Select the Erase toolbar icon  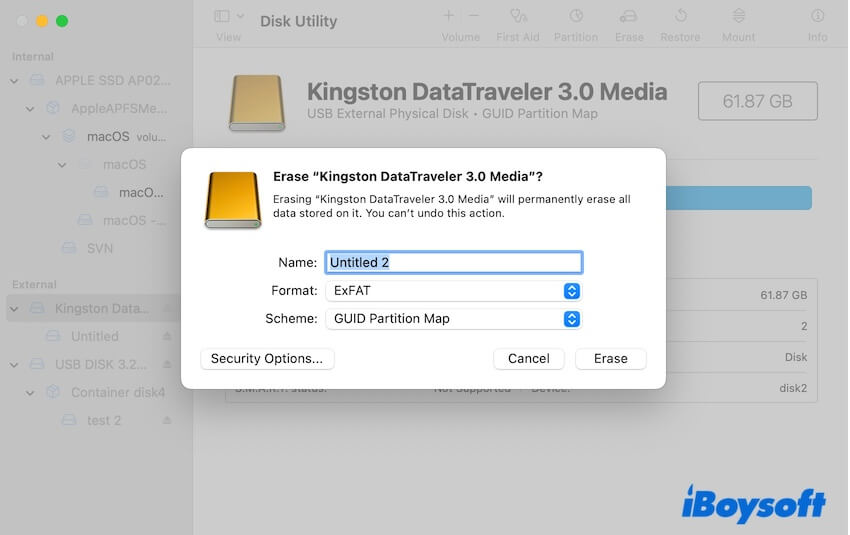click(x=629, y=17)
